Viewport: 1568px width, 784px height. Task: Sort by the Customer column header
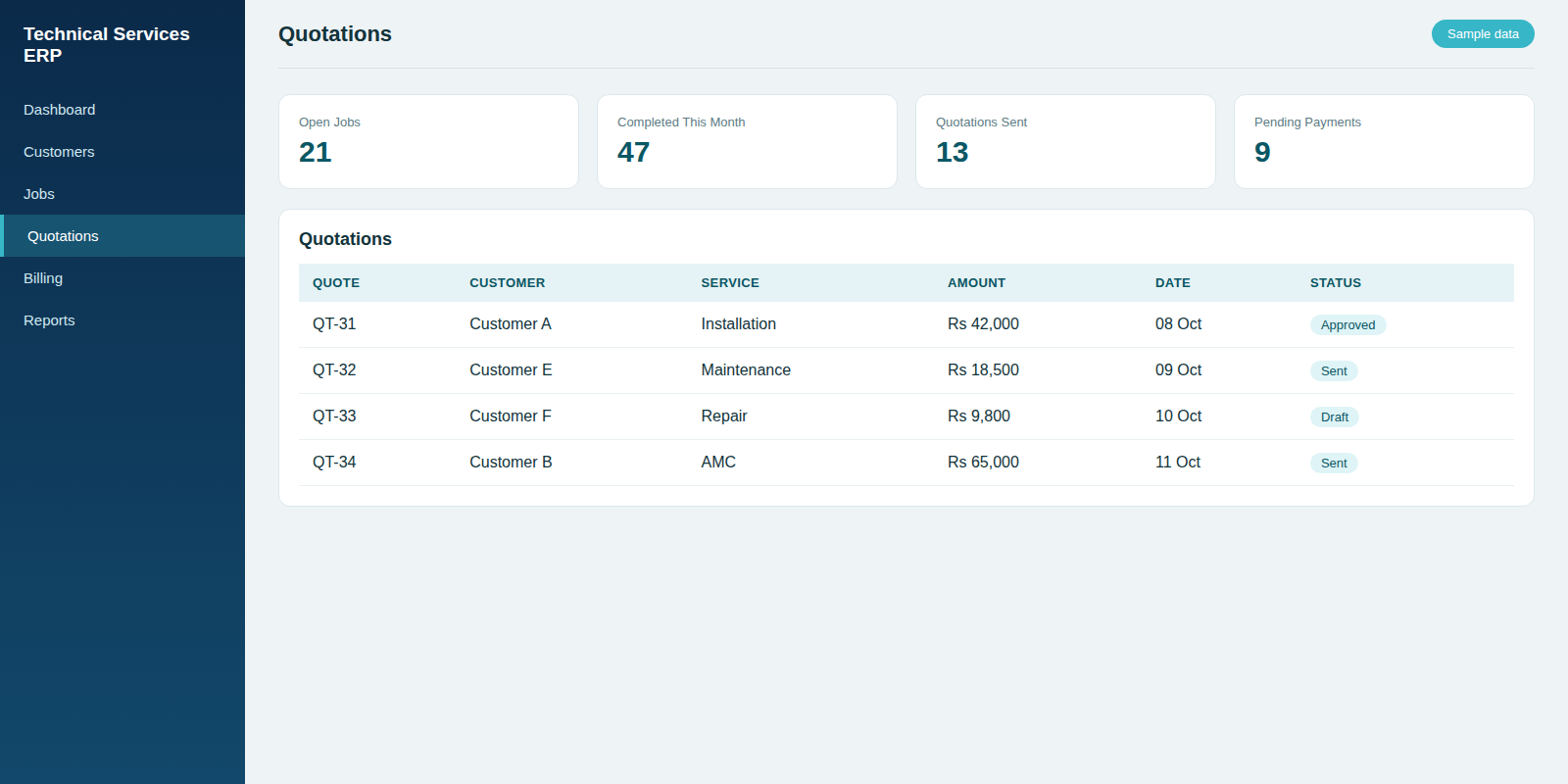pyautogui.click(x=507, y=282)
